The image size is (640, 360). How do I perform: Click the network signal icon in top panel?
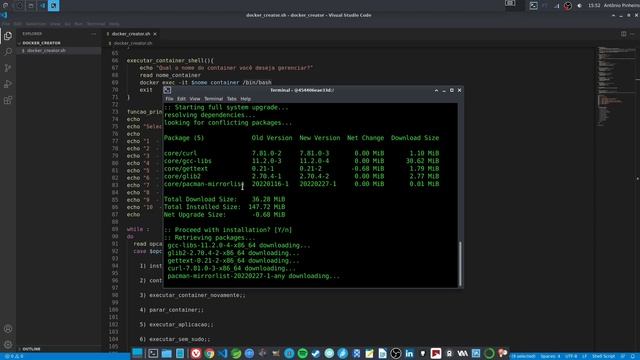pyautogui.click(x=557, y=6)
